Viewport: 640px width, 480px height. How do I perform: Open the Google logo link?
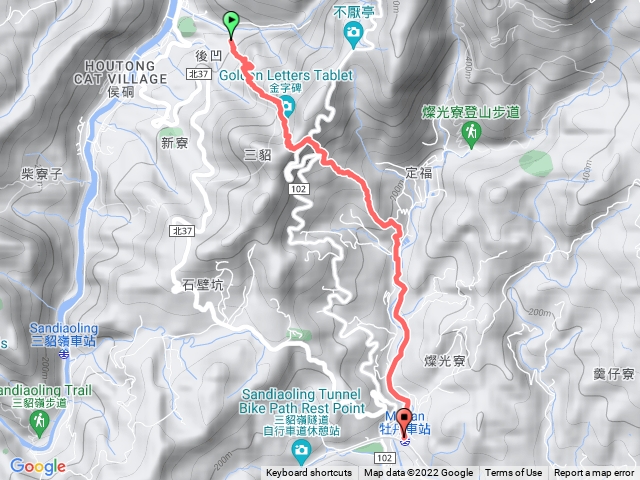click(x=38, y=466)
